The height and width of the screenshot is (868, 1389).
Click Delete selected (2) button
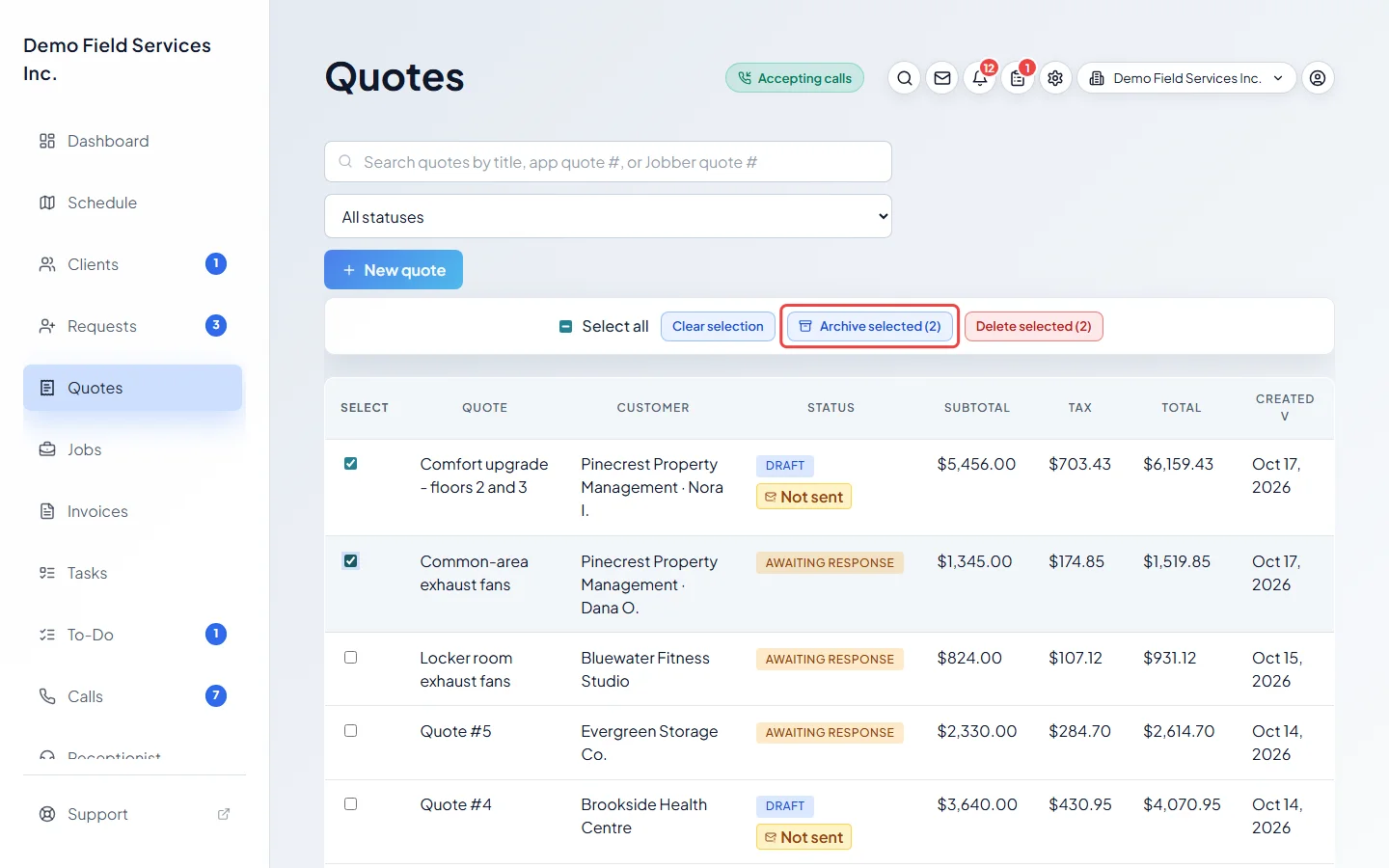click(x=1033, y=326)
